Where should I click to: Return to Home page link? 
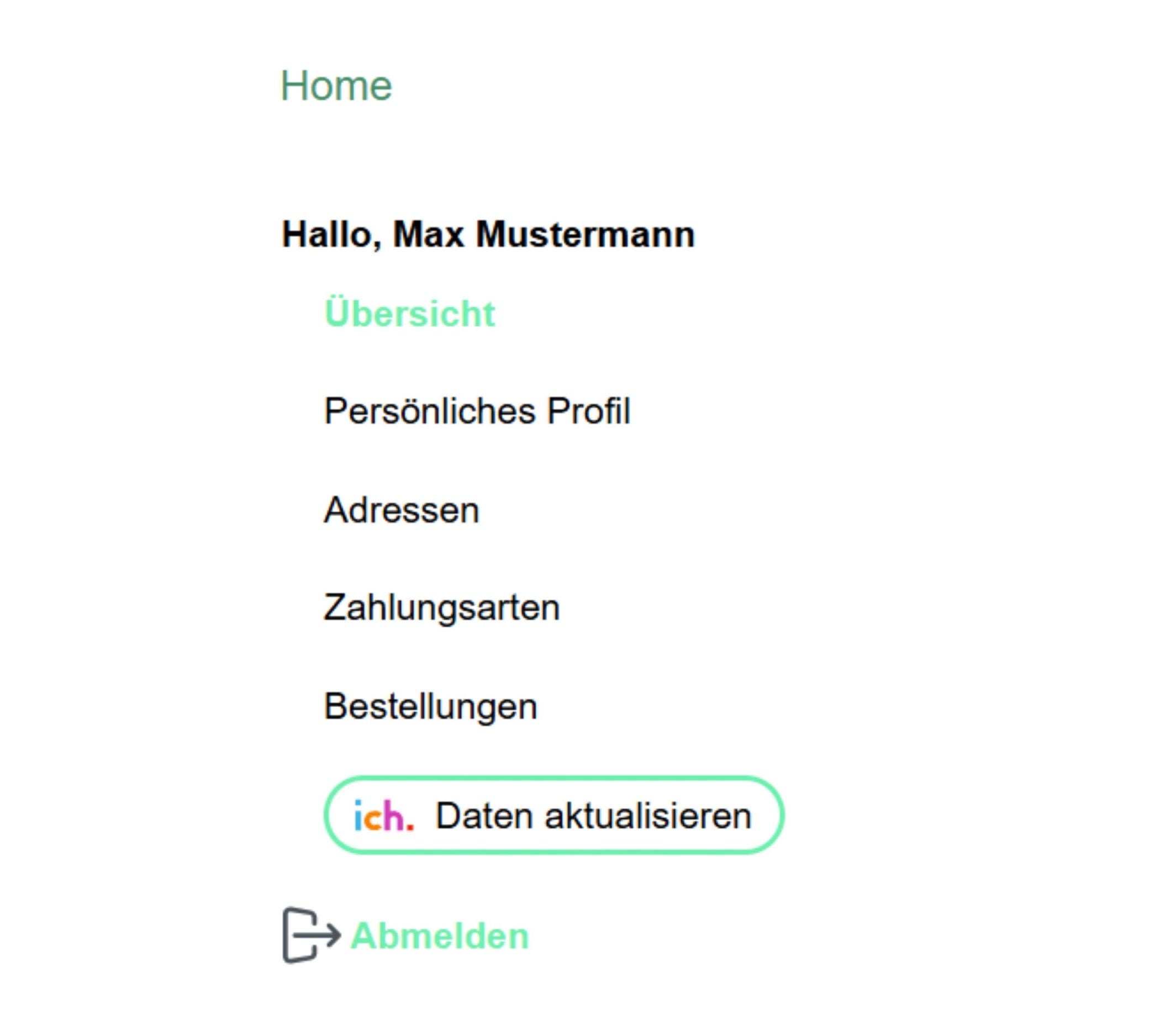coord(336,86)
